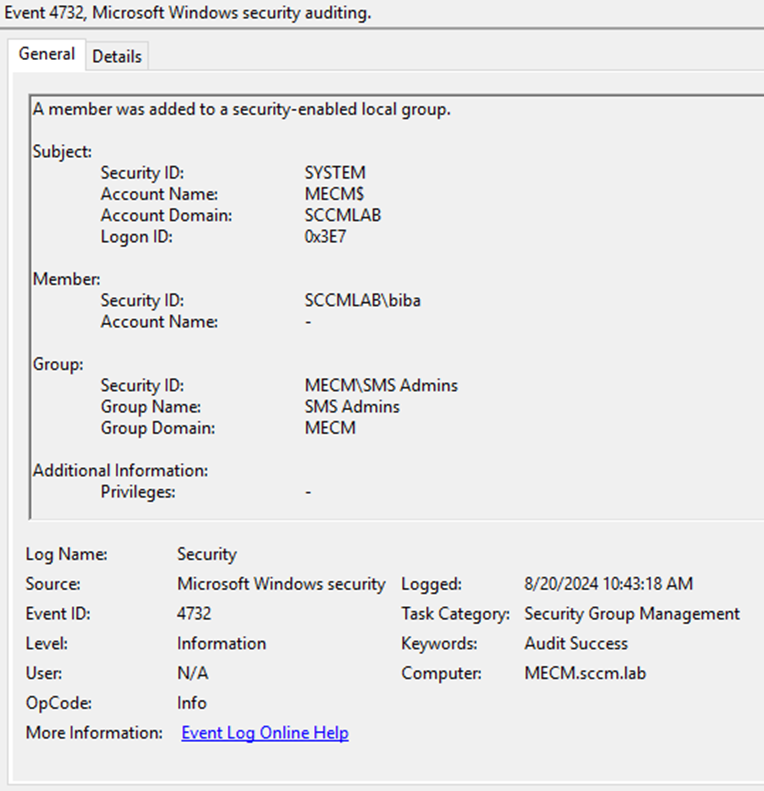Click the Subject Security ID value SYSTEM
Screen dimensions: 764x791
click(335, 173)
